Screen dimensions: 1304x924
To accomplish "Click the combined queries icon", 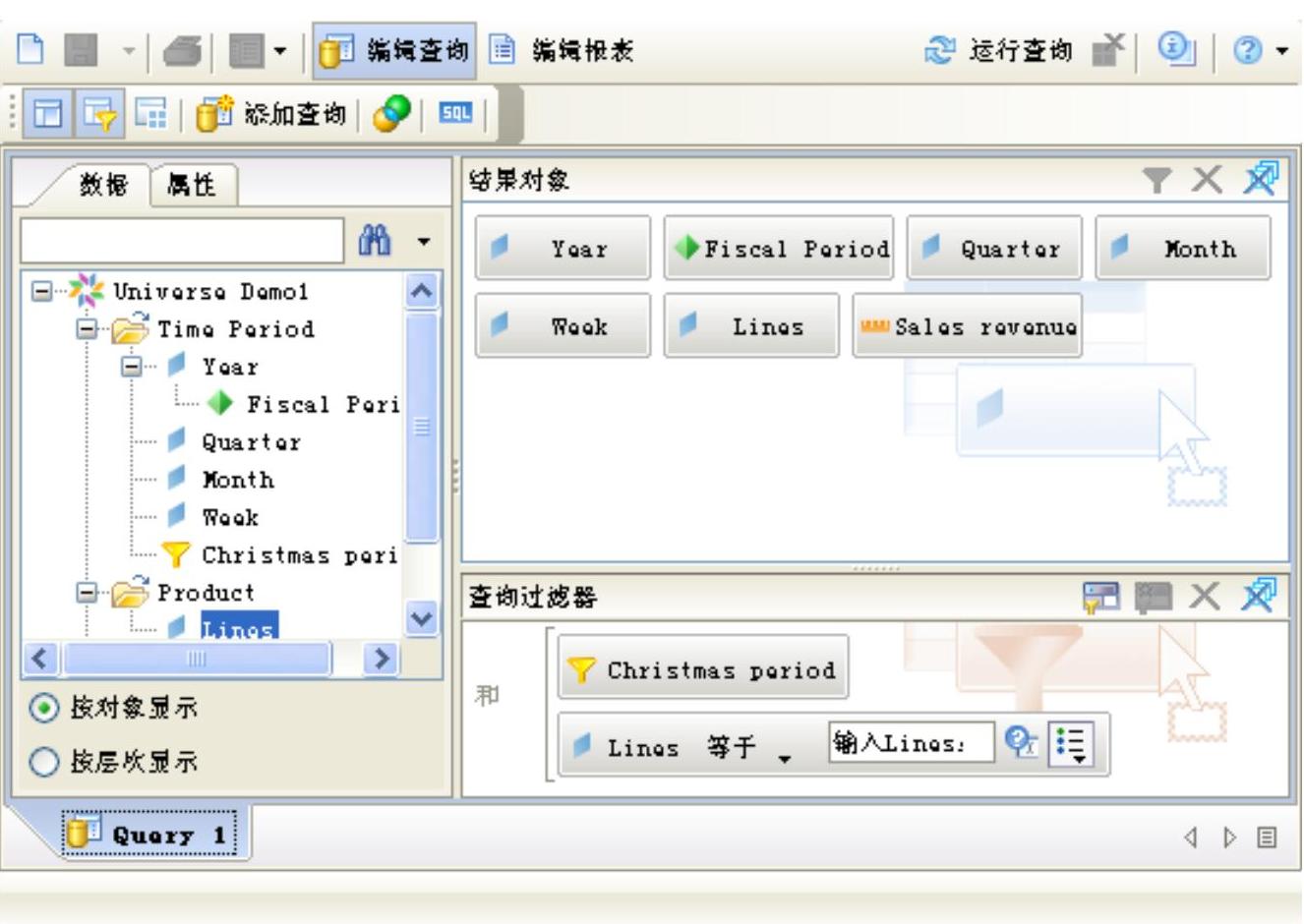I will click(x=391, y=114).
